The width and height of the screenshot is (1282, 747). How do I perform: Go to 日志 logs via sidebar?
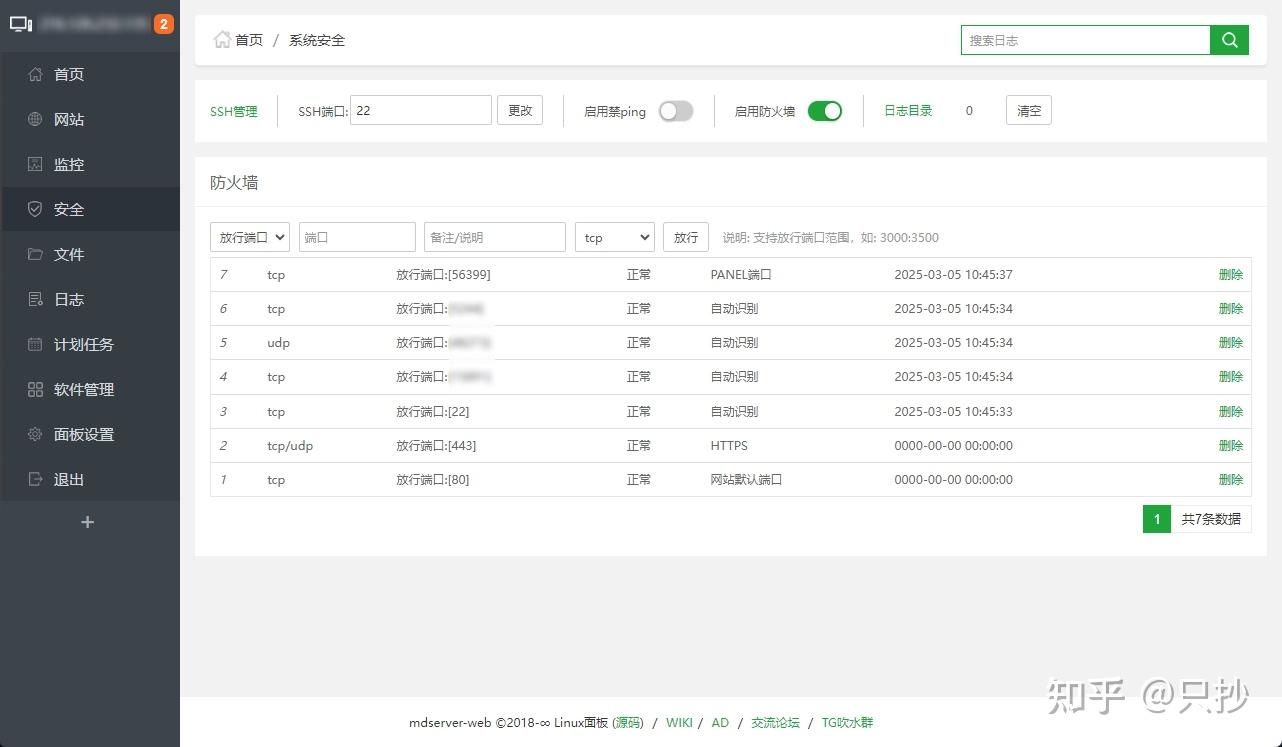[66, 299]
